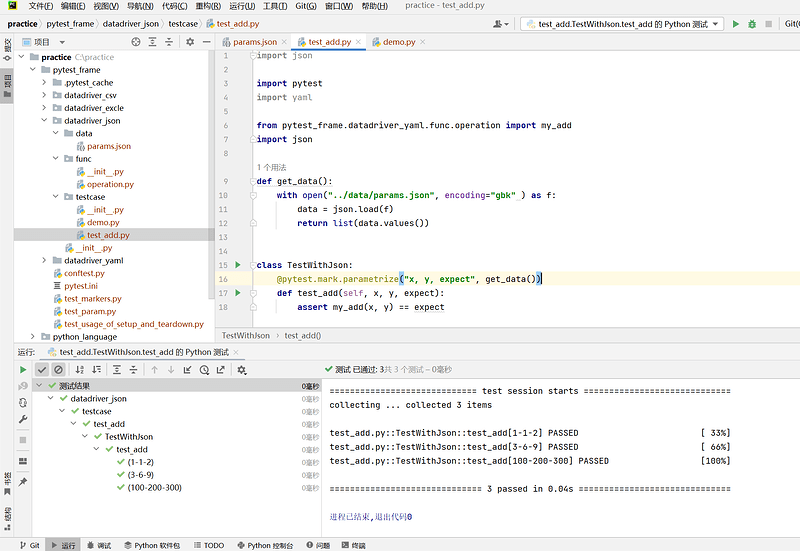Viewport: 800px width, 551px height.
Task: Close the run tab test_add.TestWithJson.test_add
Action: pos(236,352)
